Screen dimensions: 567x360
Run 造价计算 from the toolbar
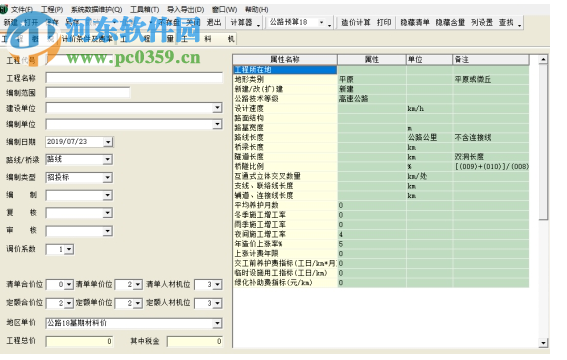(x=356, y=22)
